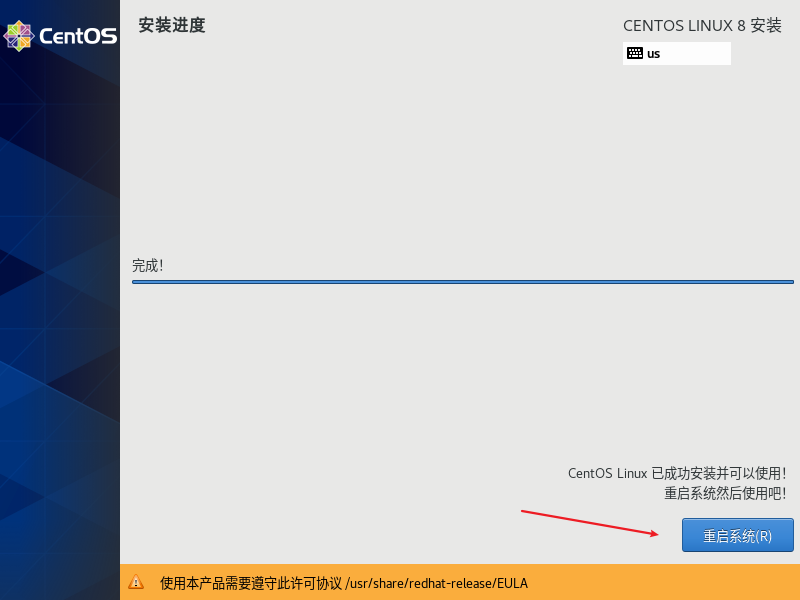Click the warning triangle icon in the EULA bar
This screenshot has width=800, height=600.
pos(136,582)
